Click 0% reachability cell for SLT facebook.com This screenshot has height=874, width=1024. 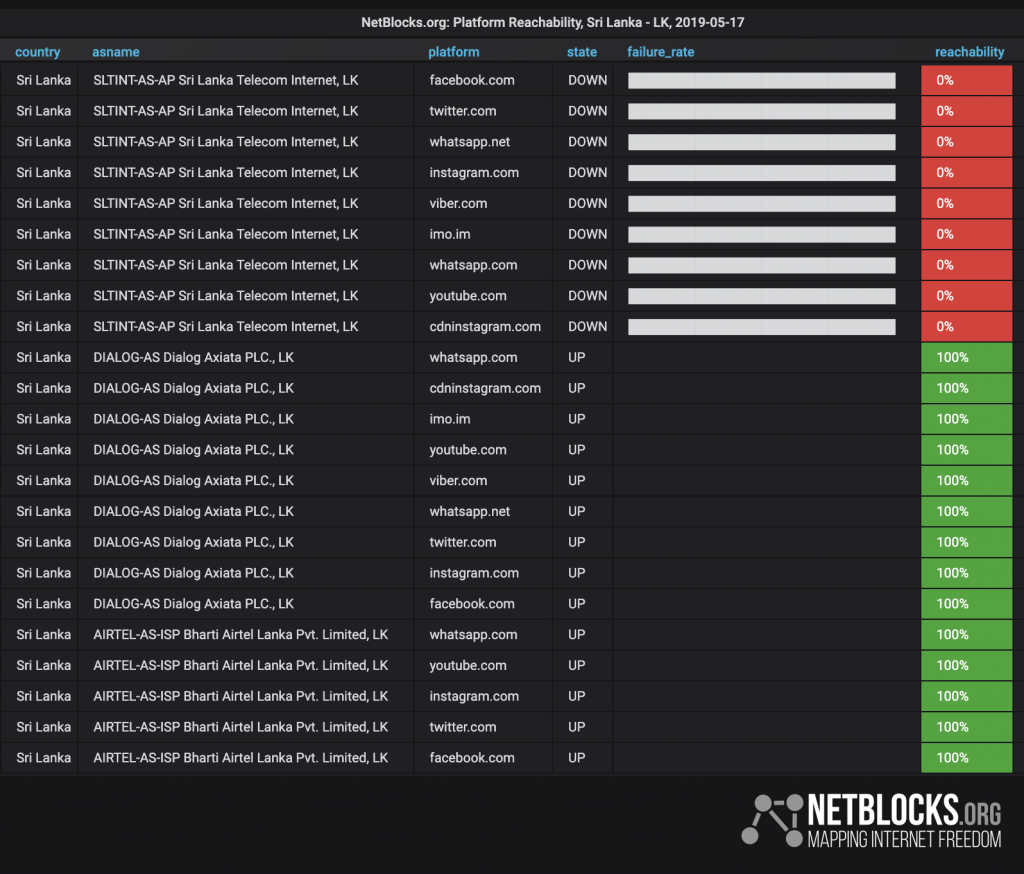point(967,80)
